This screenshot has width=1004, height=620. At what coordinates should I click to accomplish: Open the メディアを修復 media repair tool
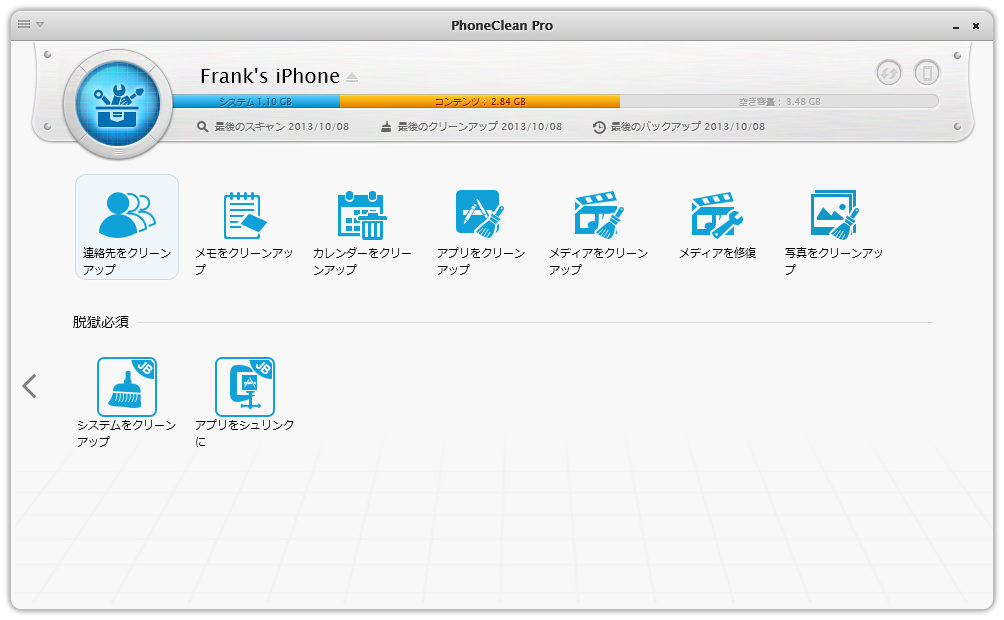(717, 225)
